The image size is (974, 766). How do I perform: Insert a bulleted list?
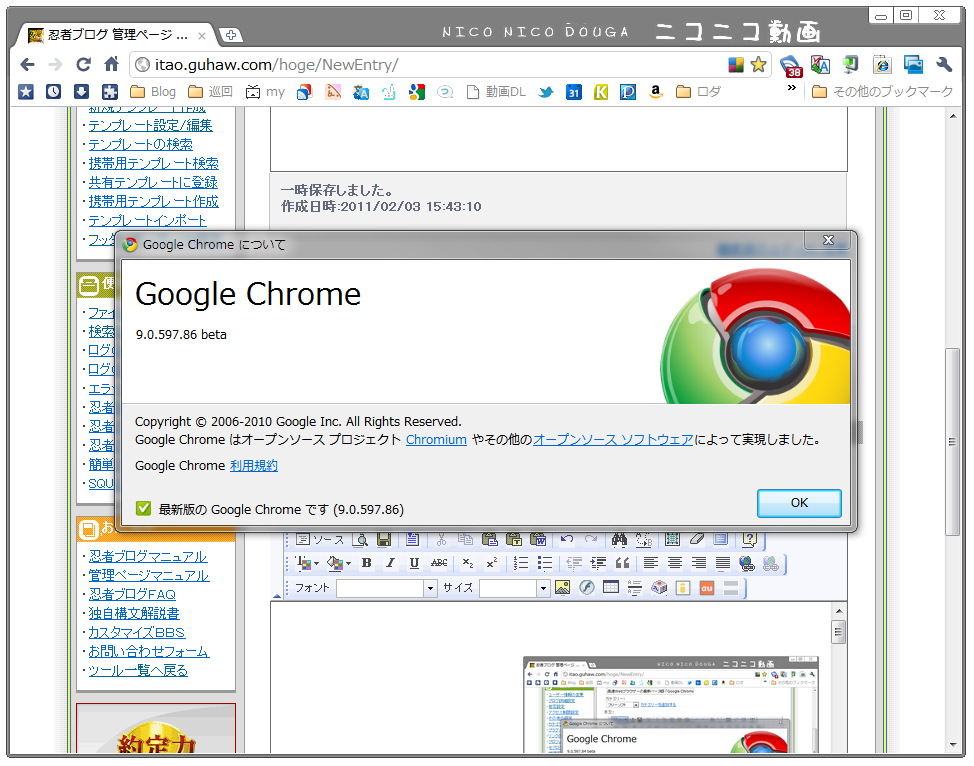tap(545, 563)
